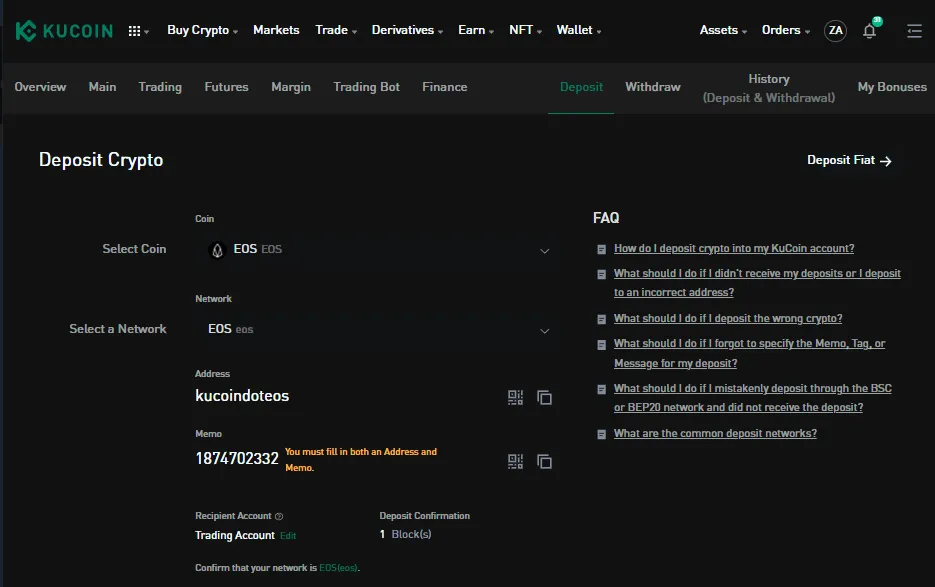Switch to the Futures tab
This screenshot has width=935, height=587.
[226, 87]
